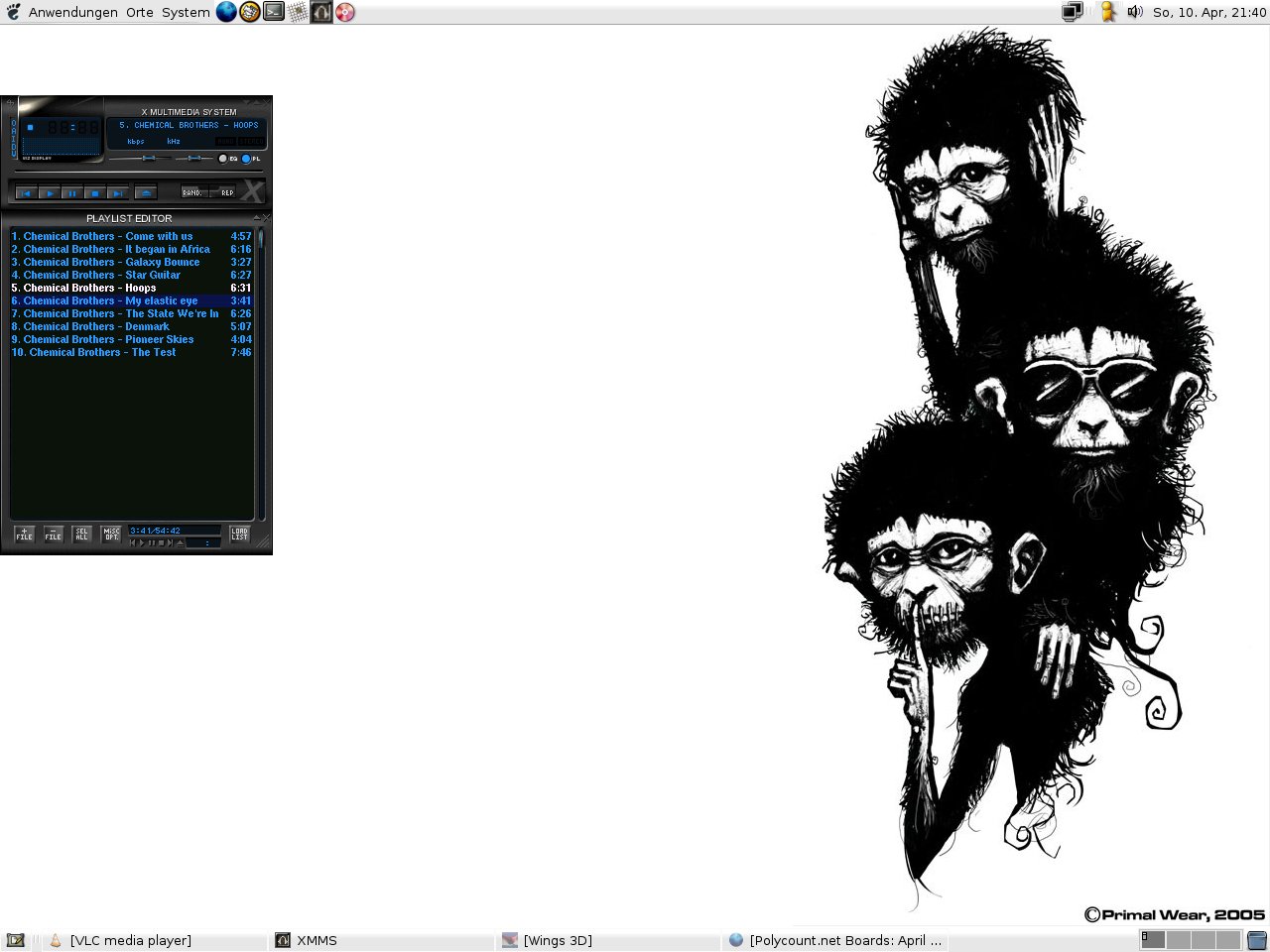Click the XMMS volume slider
Image resolution: width=1270 pixels, height=952 pixels.
coord(148,158)
